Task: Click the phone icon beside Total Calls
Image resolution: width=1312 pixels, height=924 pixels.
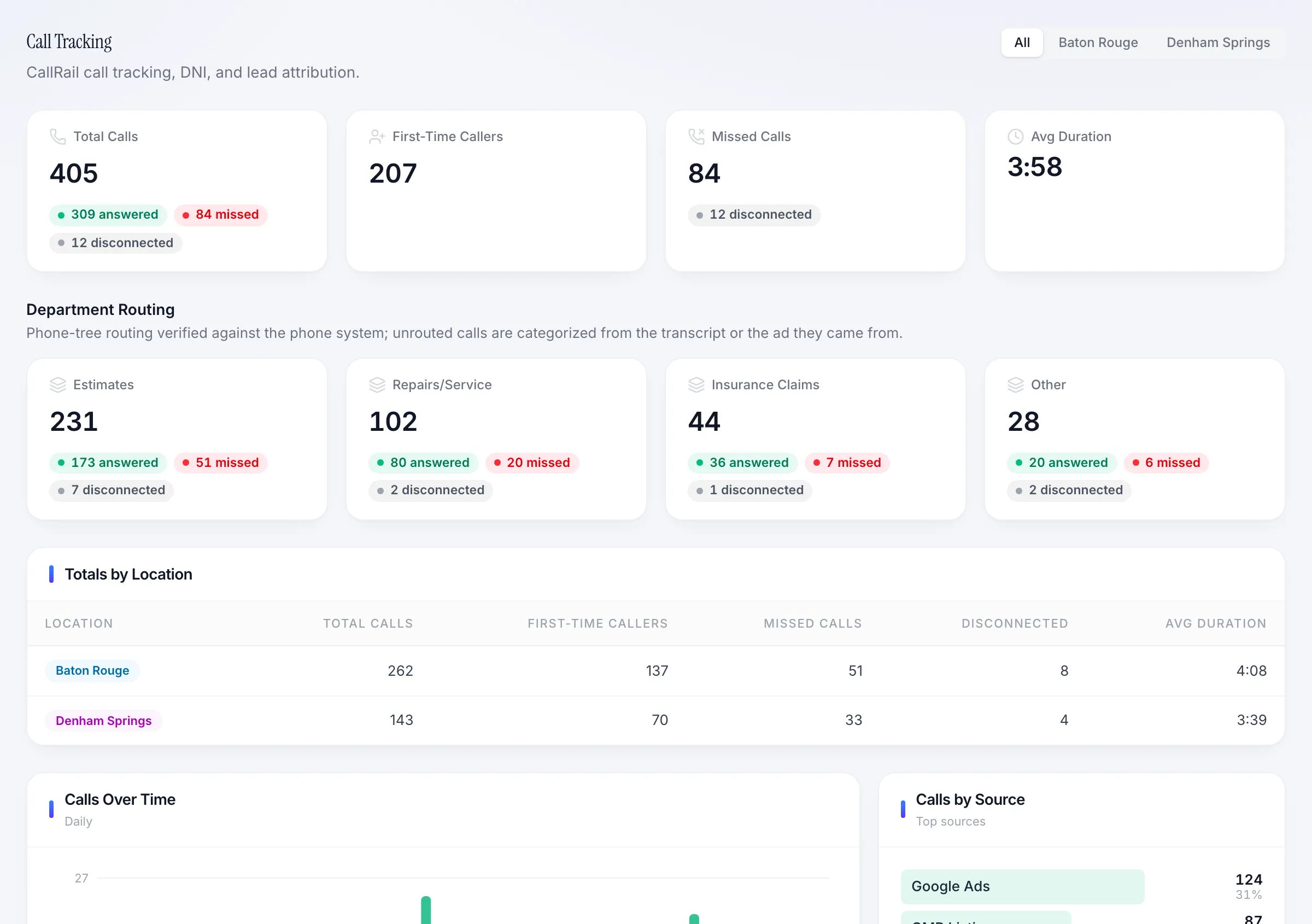Action: tap(58, 137)
